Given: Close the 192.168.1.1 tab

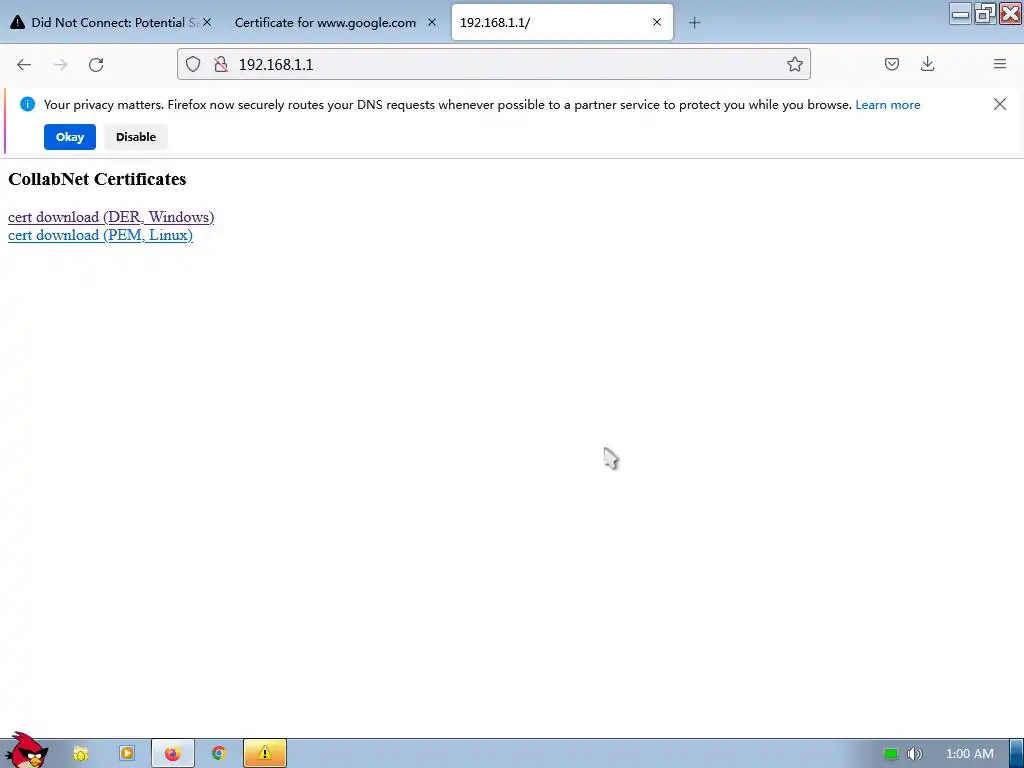Looking at the screenshot, I should click(x=657, y=22).
